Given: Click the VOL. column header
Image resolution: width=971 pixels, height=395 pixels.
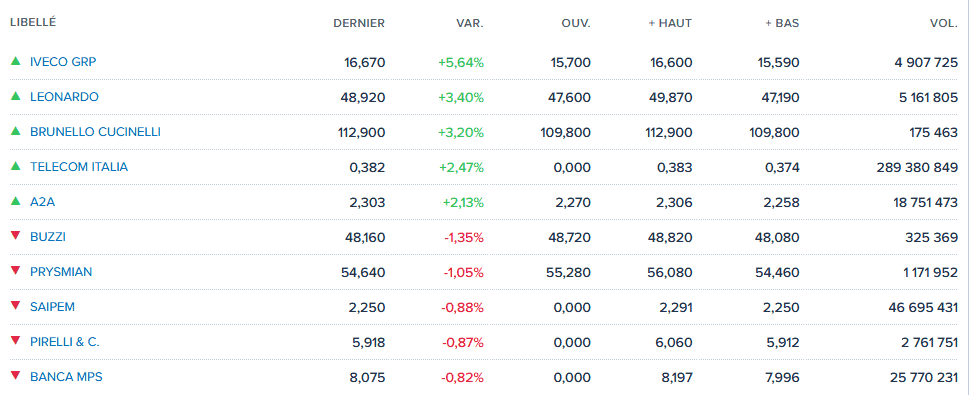Looking at the screenshot, I should [944, 24].
